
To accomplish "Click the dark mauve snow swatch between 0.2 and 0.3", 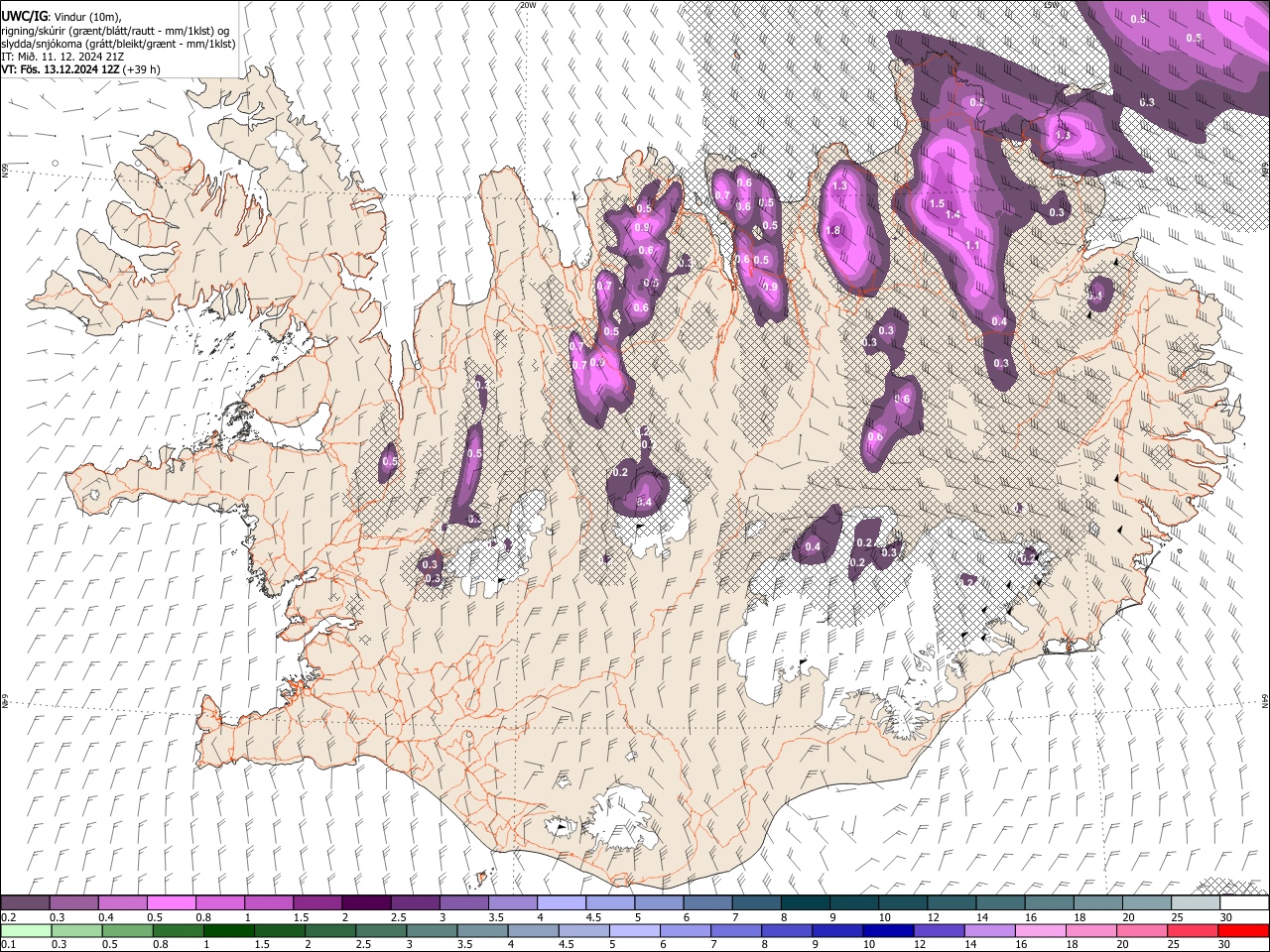I will click(x=26, y=903).
